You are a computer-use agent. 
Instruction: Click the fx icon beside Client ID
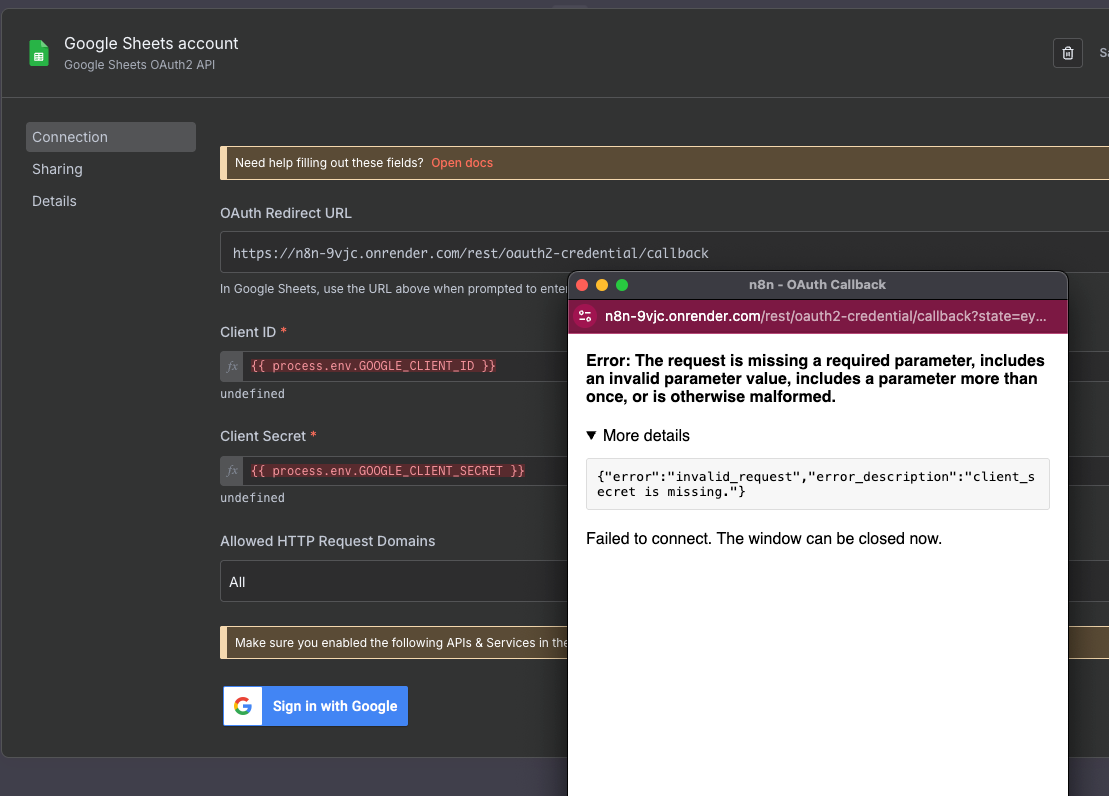[232, 366]
